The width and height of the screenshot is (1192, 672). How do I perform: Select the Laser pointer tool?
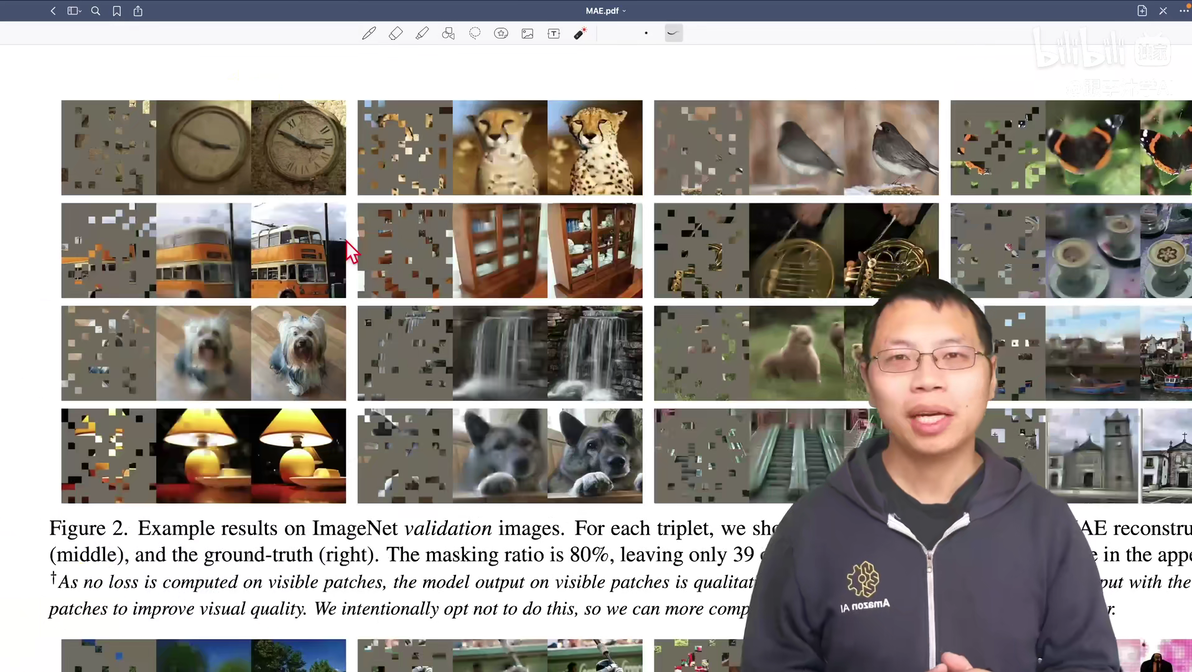click(x=580, y=33)
